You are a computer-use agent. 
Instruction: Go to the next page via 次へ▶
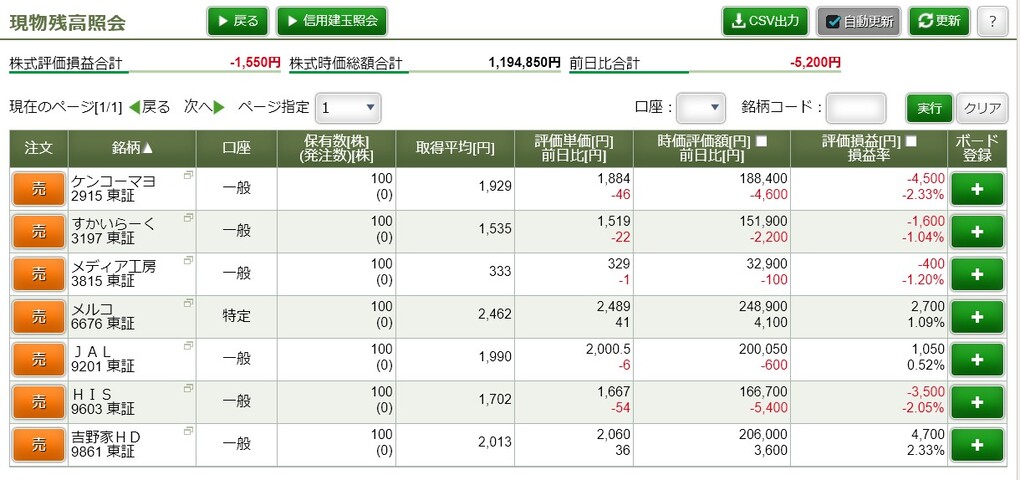point(204,107)
